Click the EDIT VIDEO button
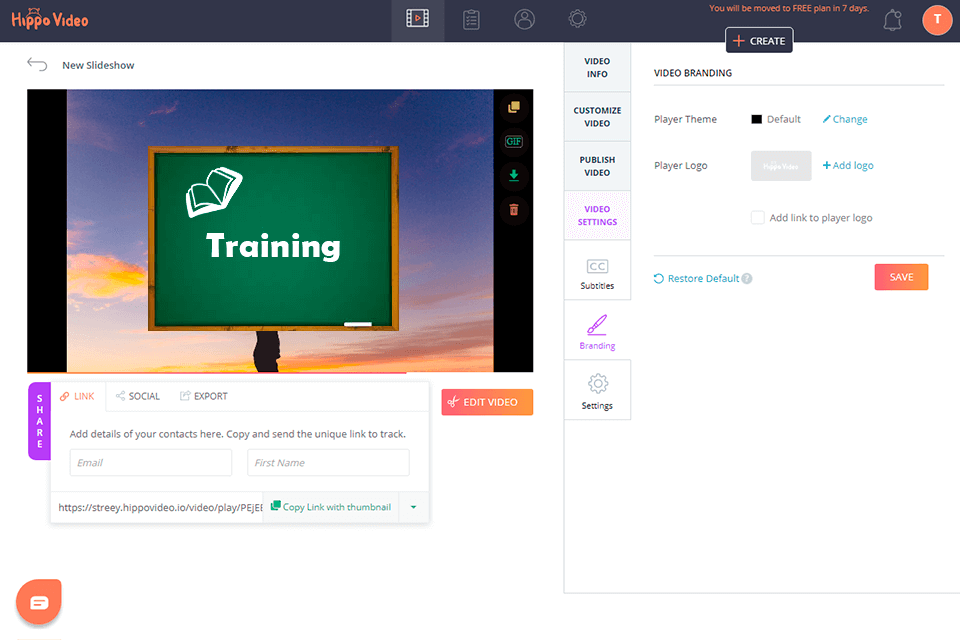 [487, 402]
